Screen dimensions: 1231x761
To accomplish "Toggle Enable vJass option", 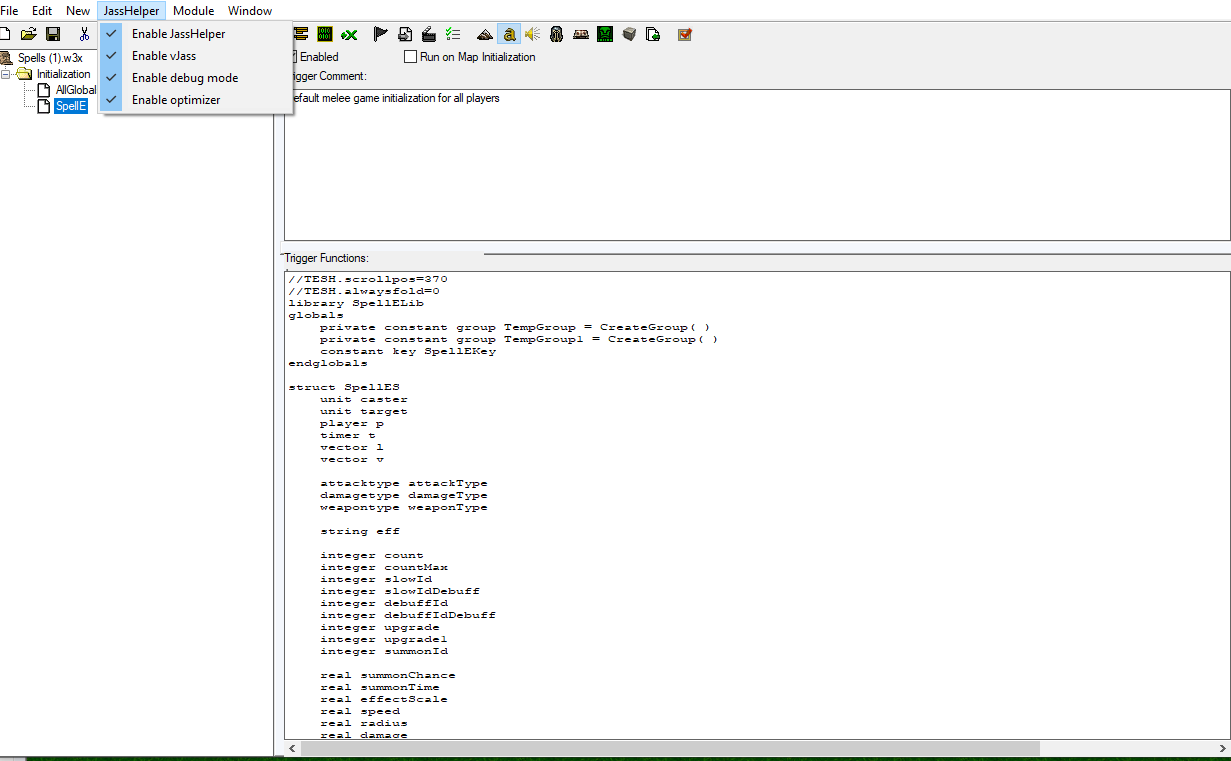I will (164, 56).
